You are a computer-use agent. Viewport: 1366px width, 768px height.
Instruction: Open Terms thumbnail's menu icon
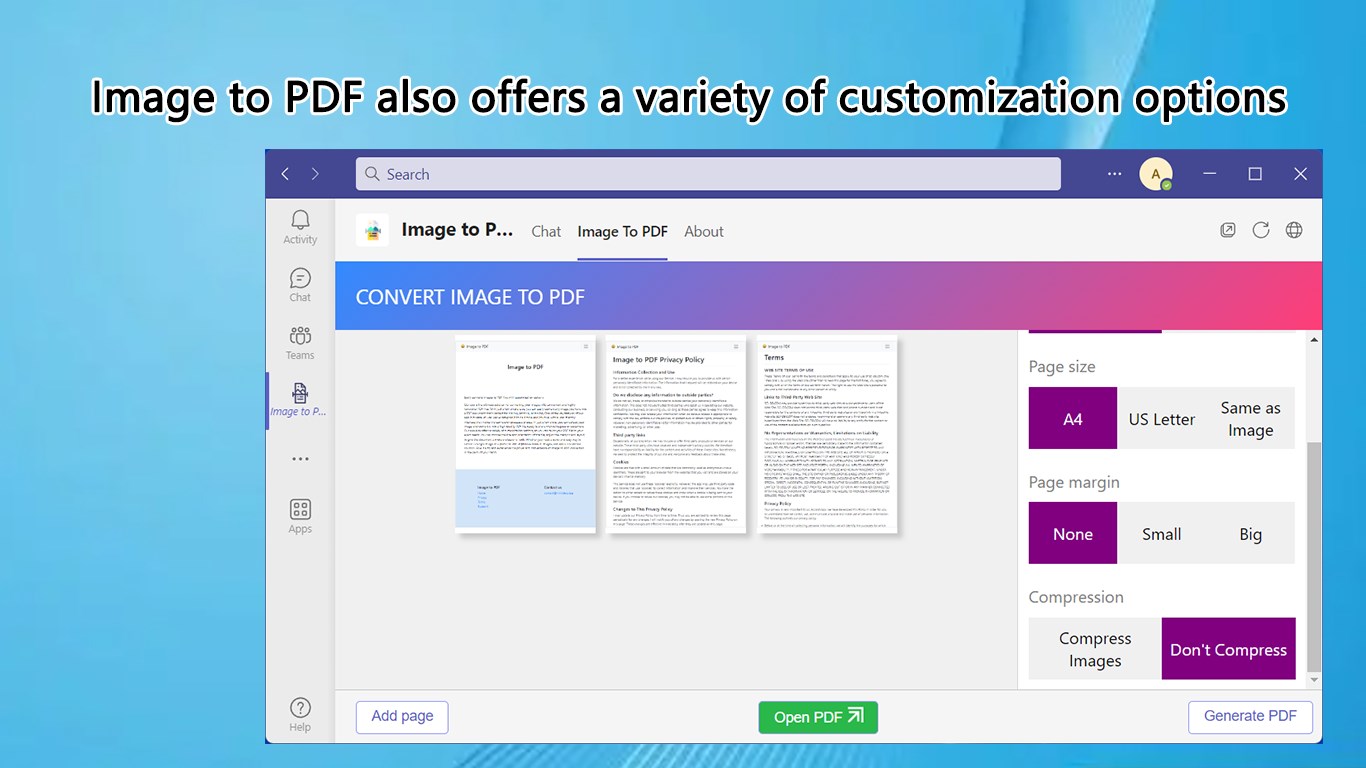888,346
